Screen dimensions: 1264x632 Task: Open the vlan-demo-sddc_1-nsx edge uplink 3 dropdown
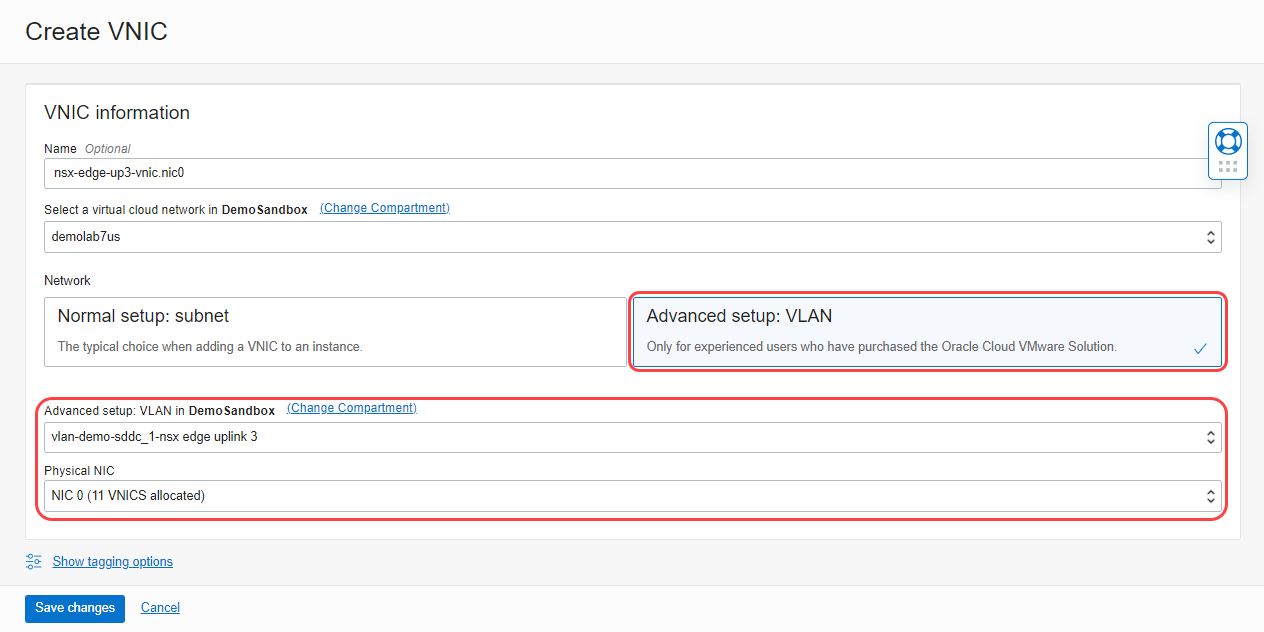pyautogui.click(x=630, y=436)
